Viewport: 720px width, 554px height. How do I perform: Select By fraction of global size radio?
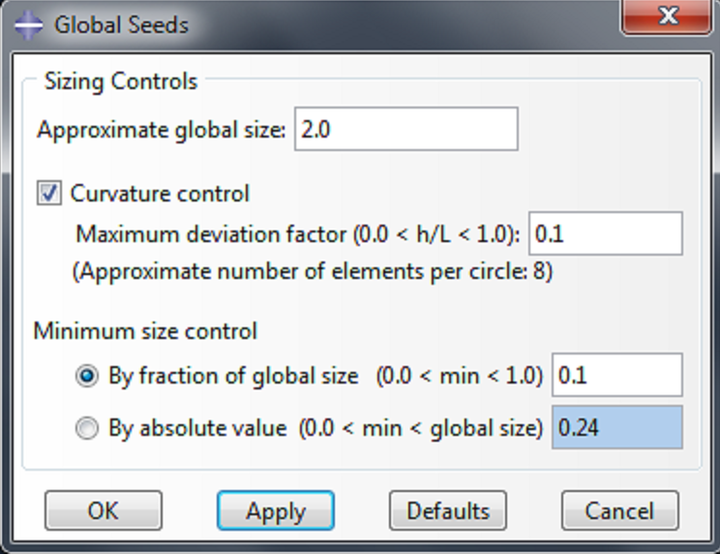tap(87, 376)
